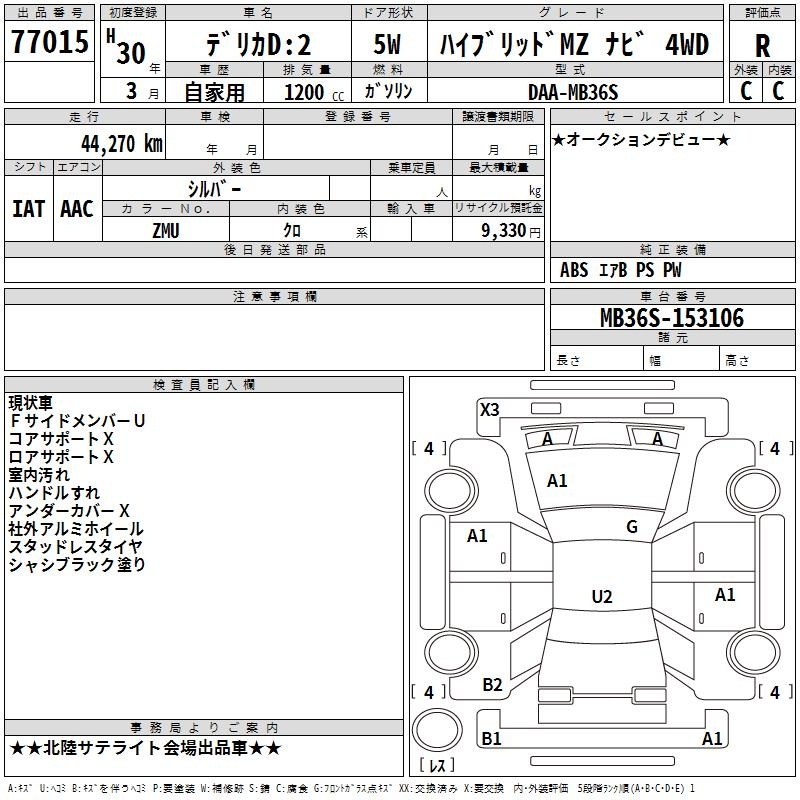The width and height of the screenshot is (800, 800).
Task: Select the B2 damage marker on the diagram
Action: pyautogui.click(x=492, y=685)
